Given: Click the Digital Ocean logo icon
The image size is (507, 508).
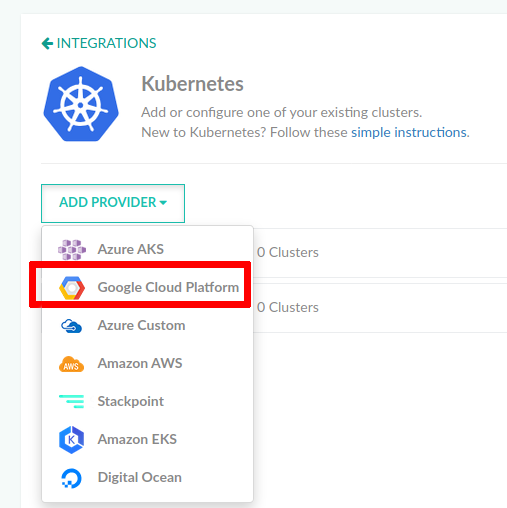Looking at the screenshot, I should coord(71,478).
